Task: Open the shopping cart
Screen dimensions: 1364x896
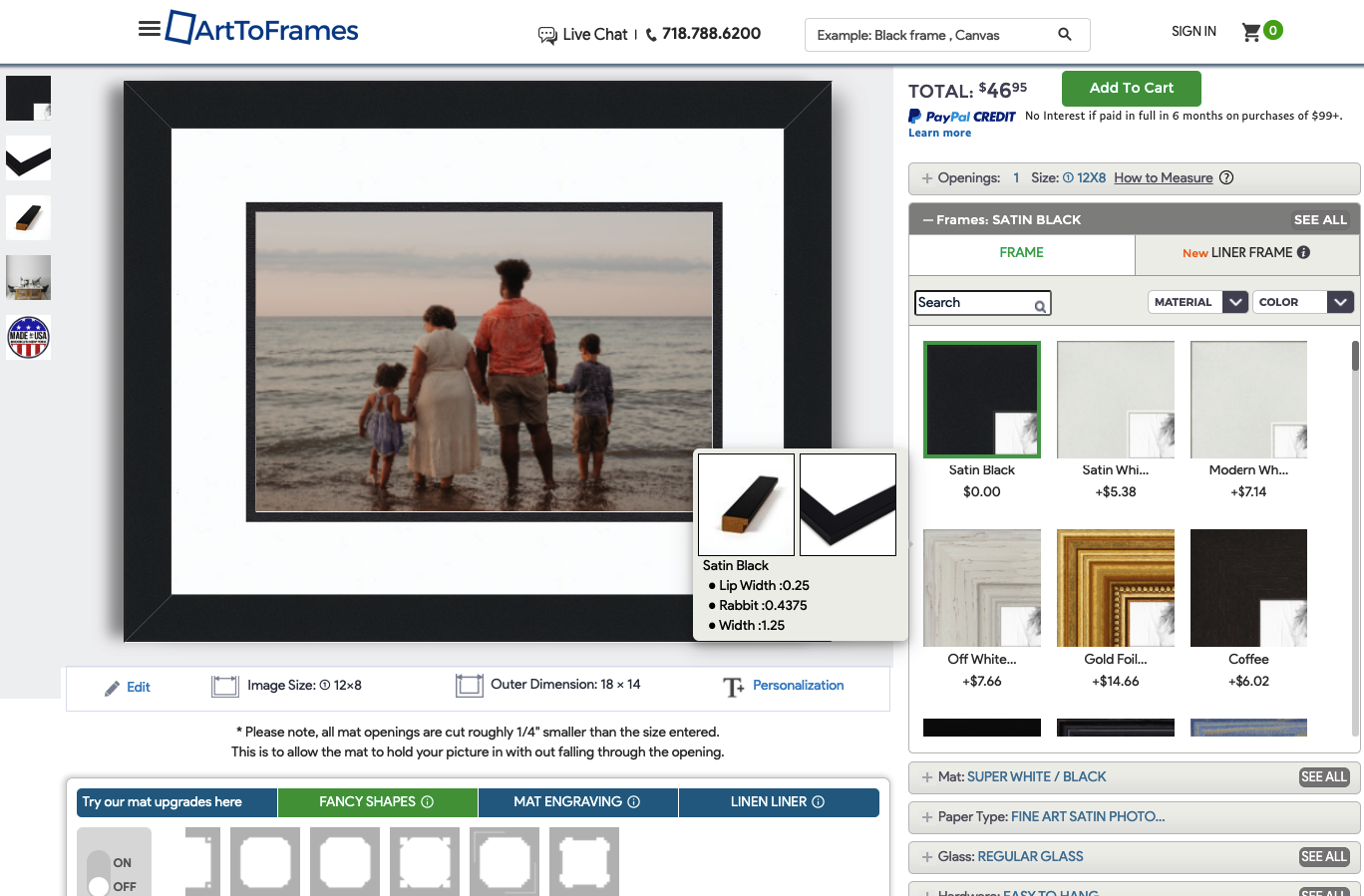Action: [x=1252, y=32]
